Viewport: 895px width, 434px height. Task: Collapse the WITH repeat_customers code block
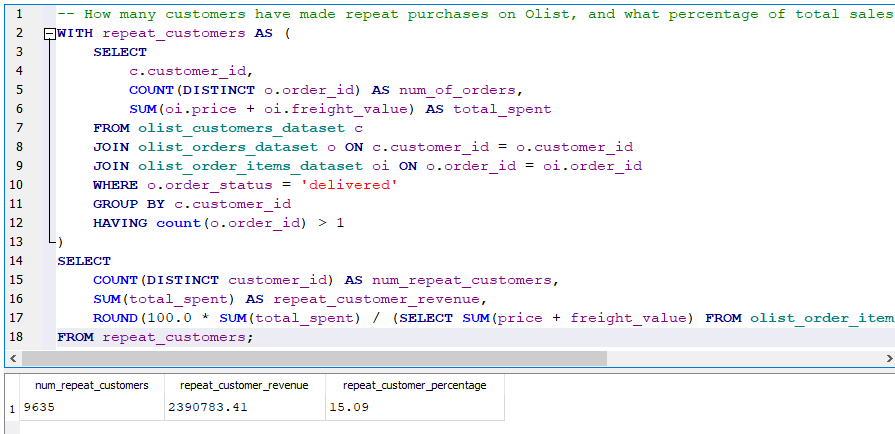click(50, 34)
